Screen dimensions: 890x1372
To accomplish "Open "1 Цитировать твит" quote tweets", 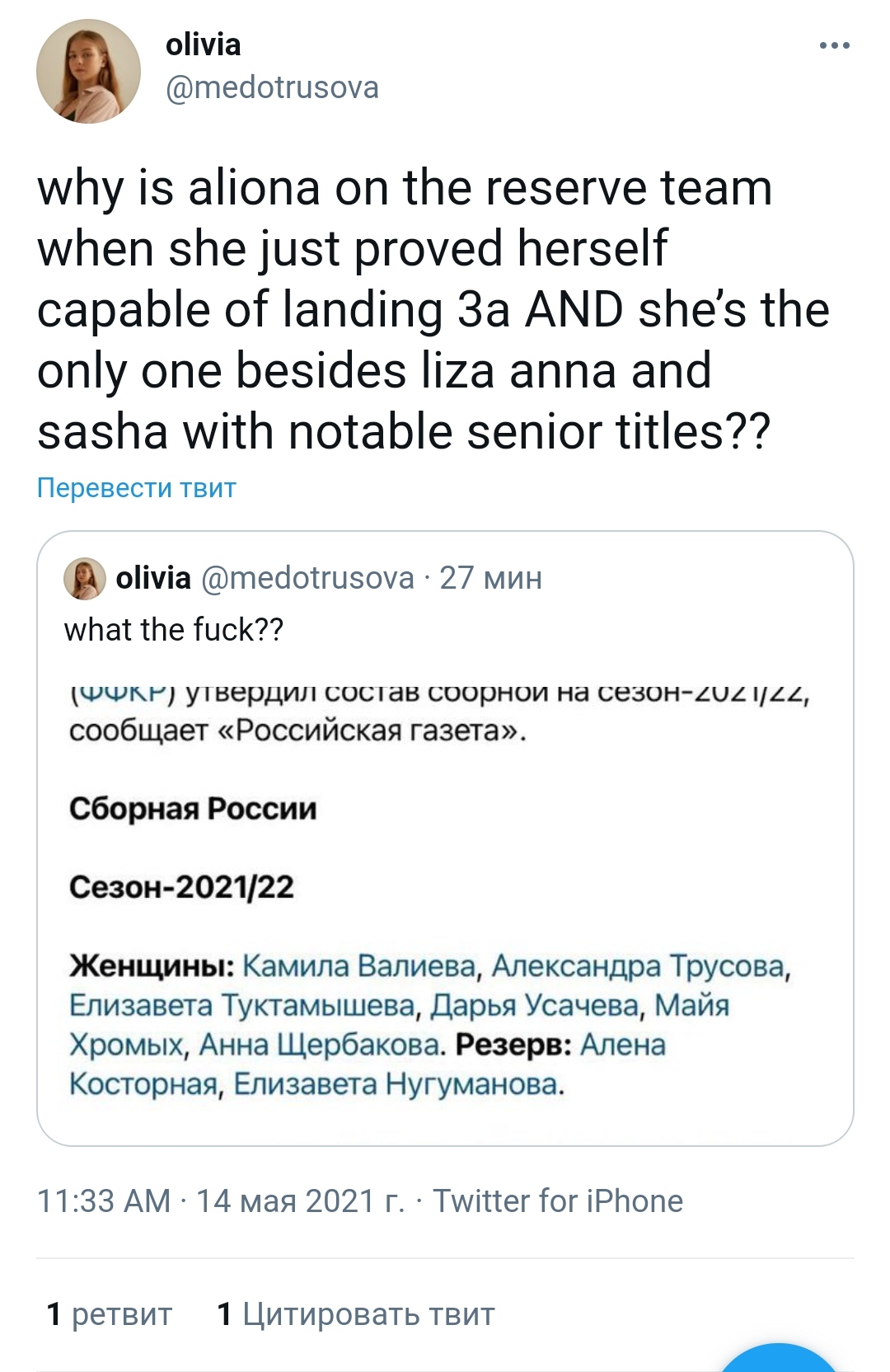I will [355, 1314].
